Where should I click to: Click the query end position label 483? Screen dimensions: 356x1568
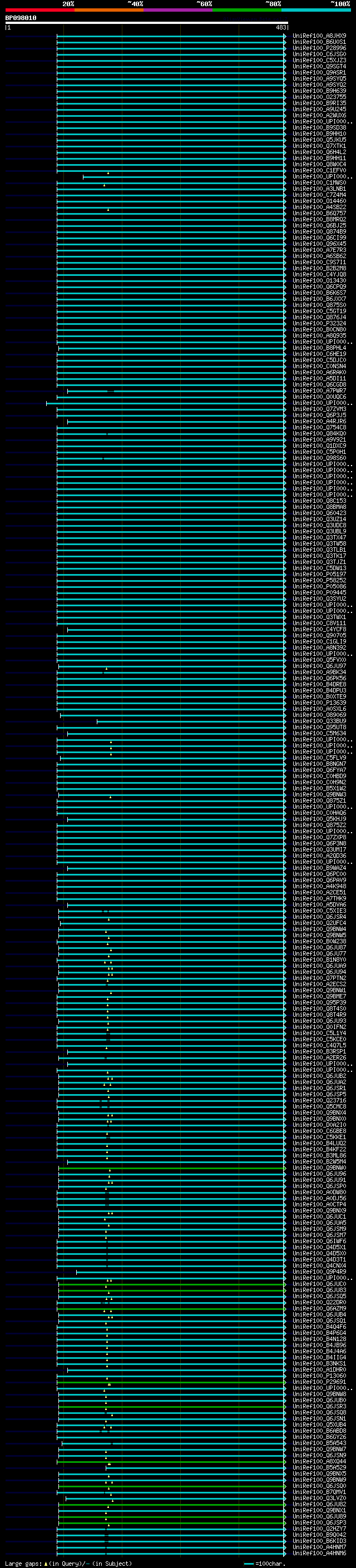[x=281, y=27]
